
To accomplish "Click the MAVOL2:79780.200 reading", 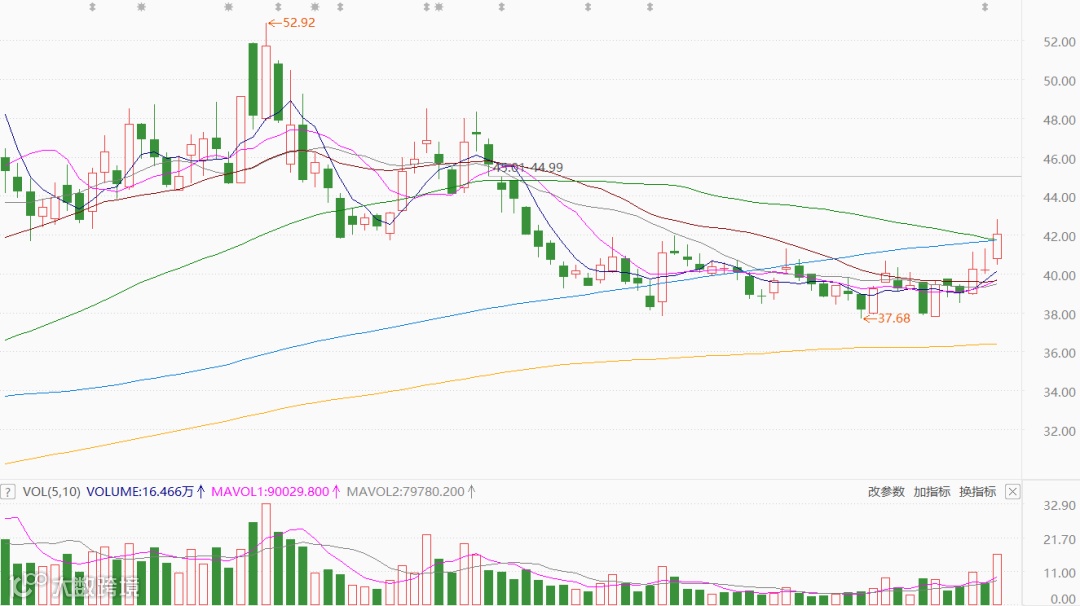I will point(411,492).
